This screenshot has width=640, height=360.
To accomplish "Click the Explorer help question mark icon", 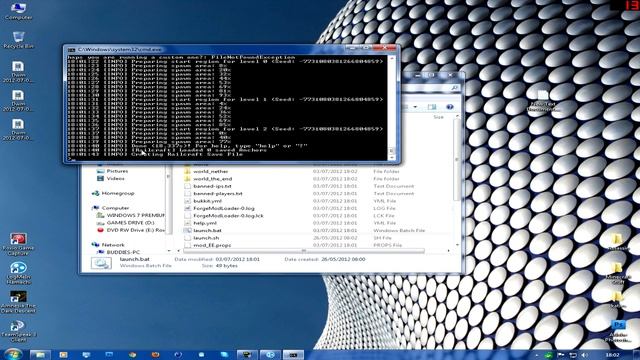I will tap(449, 107).
